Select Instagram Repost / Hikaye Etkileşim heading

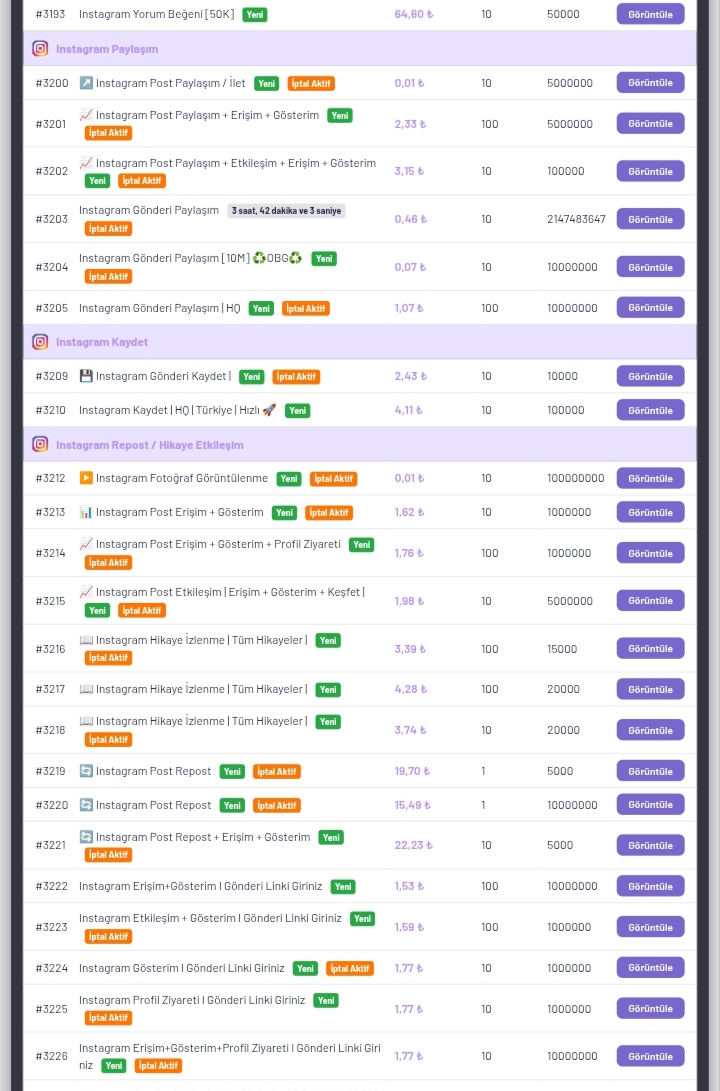[150, 445]
